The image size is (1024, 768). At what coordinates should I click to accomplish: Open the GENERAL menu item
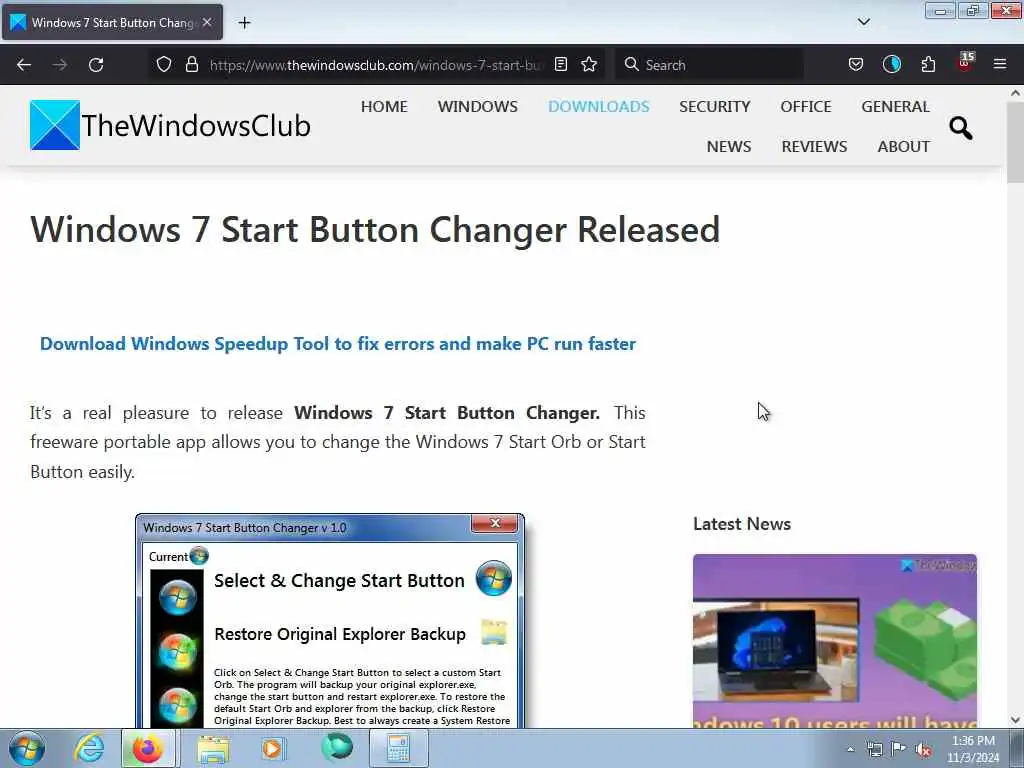pos(895,106)
